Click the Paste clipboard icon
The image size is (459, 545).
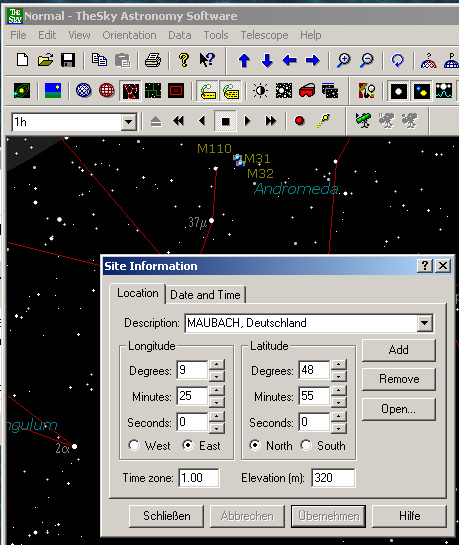[122, 60]
